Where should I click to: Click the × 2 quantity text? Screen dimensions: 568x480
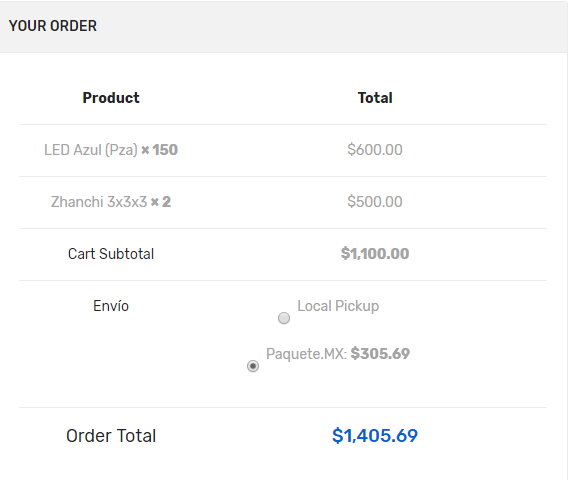161,202
